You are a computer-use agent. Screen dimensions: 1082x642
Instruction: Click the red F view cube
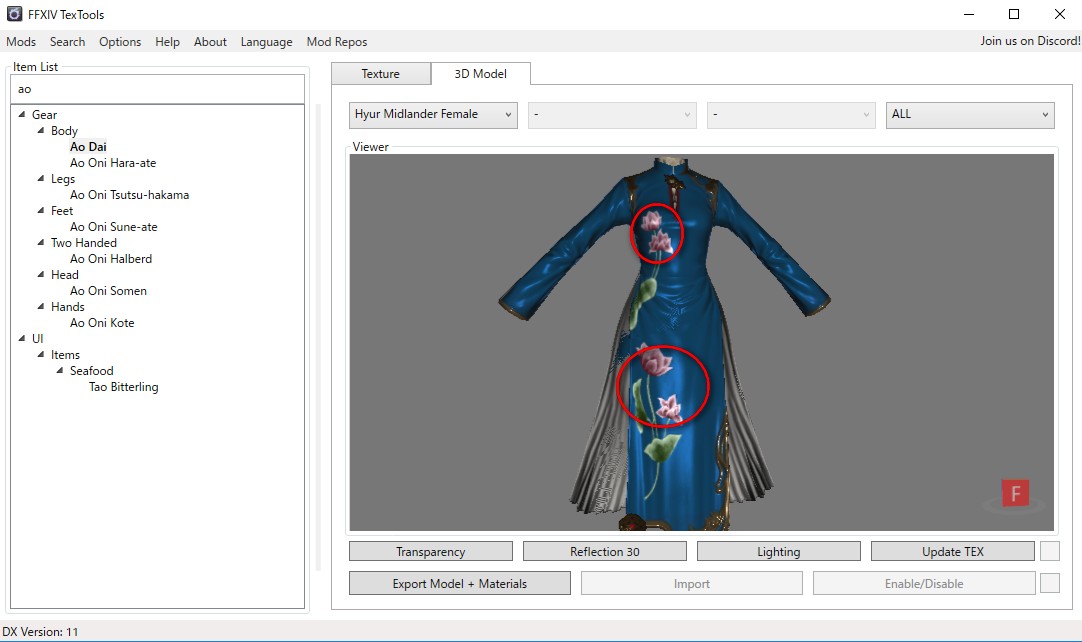(1015, 493)
